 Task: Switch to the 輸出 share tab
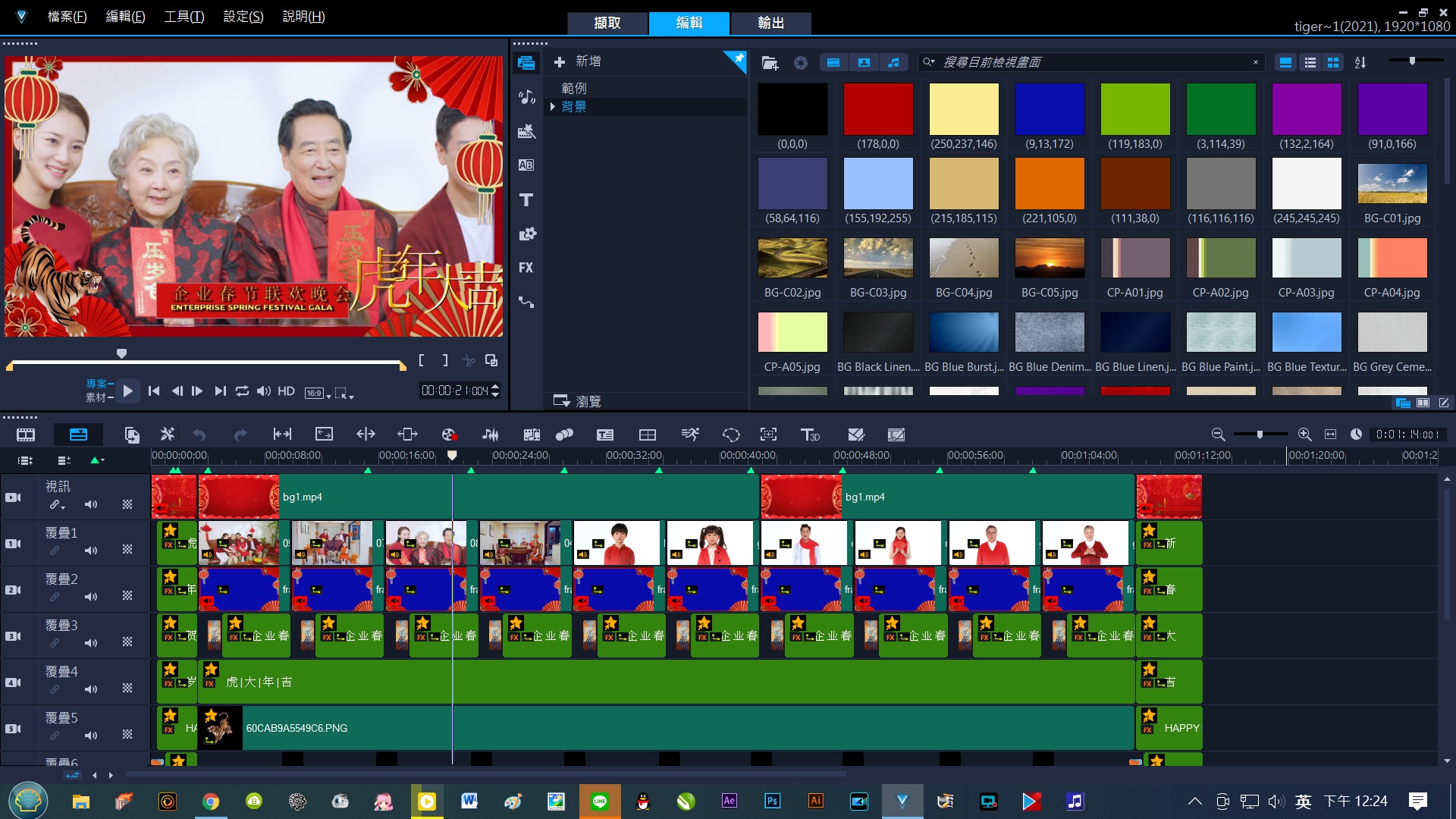771,23
